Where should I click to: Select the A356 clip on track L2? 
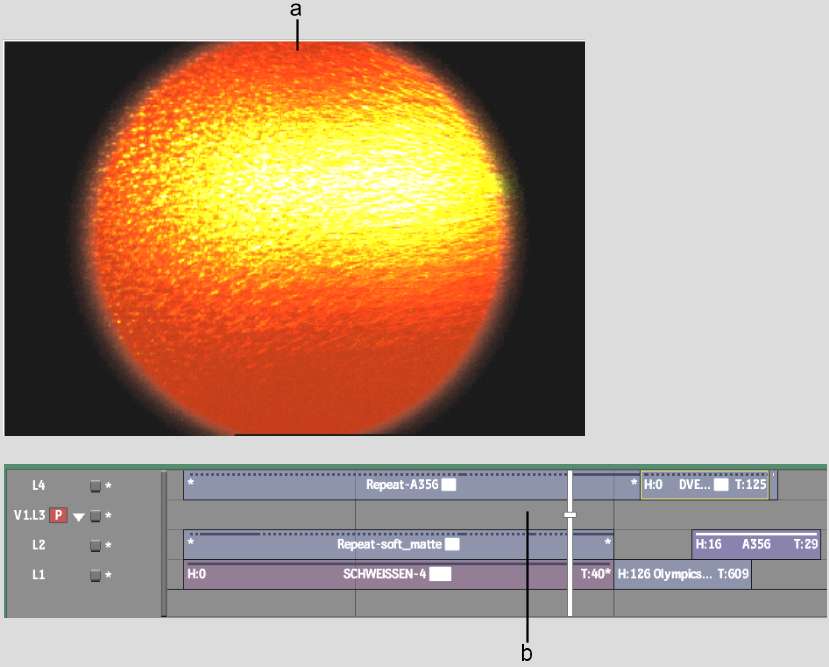pos(756,545)
